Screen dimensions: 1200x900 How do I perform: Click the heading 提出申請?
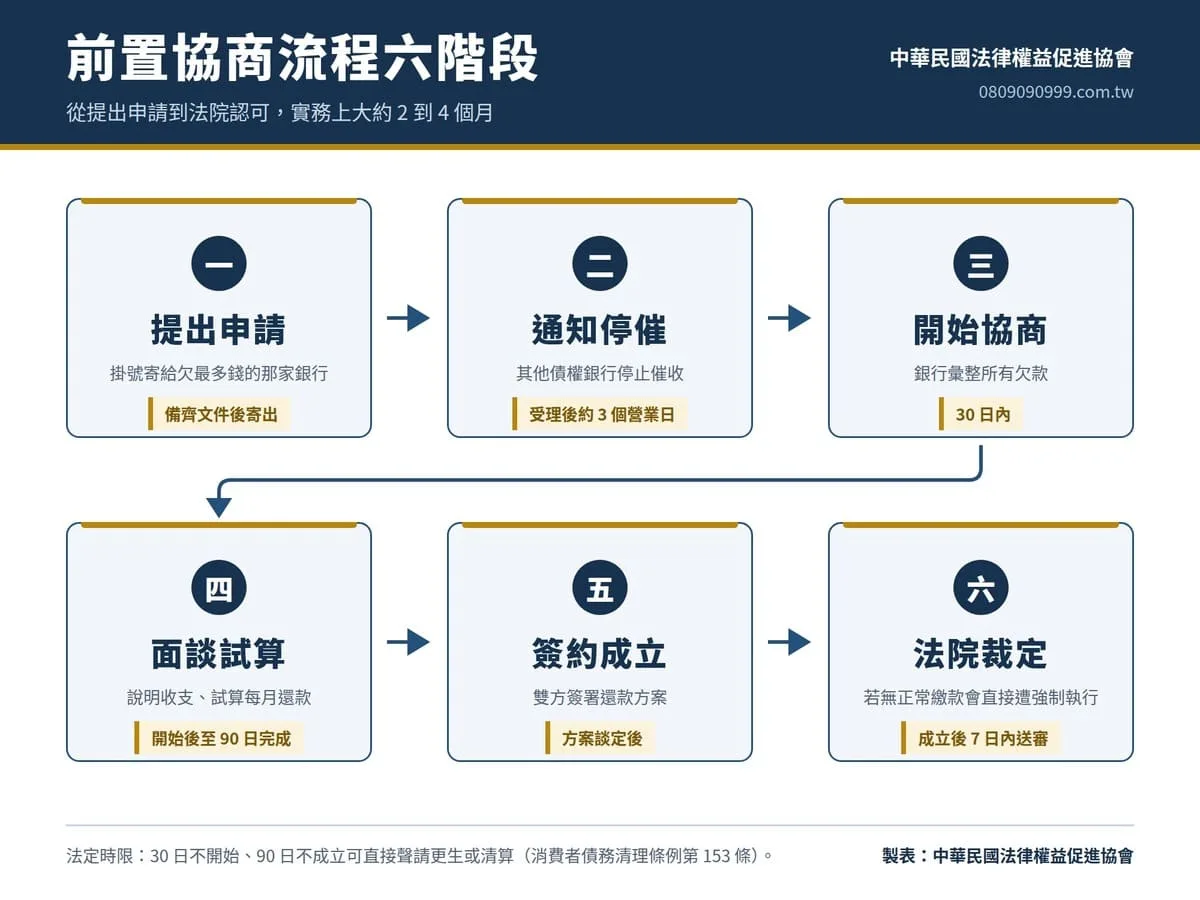[218, 330]
